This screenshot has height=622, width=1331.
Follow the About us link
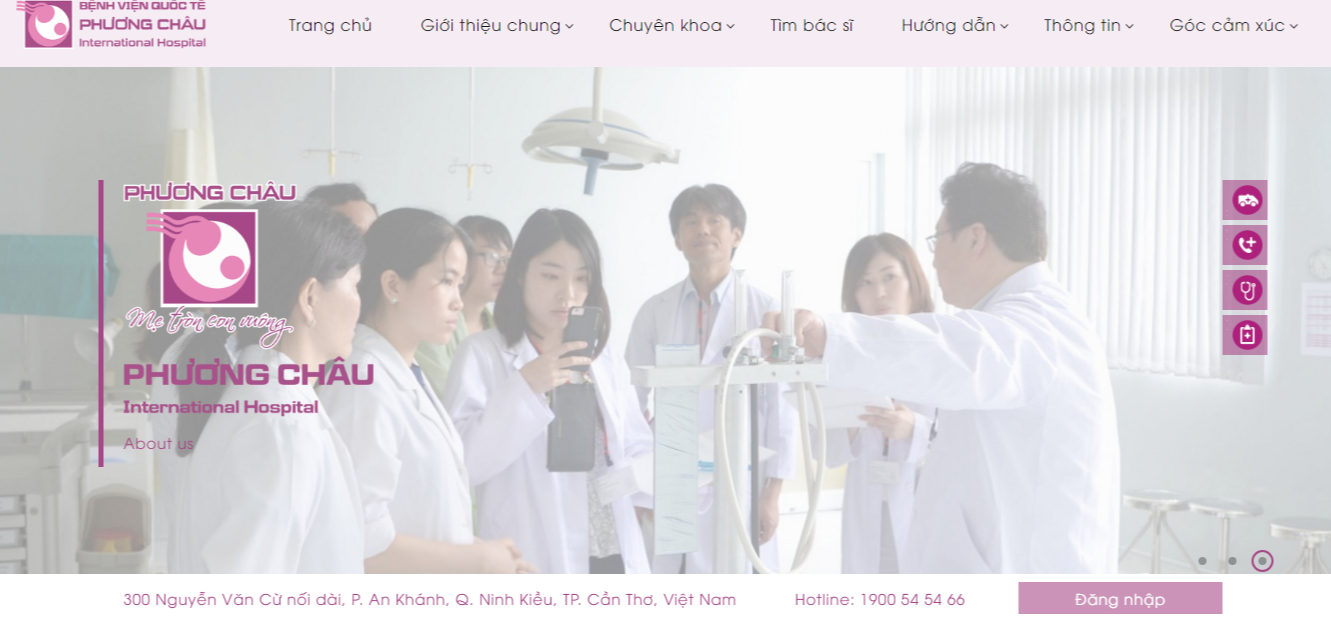[158, 444]
